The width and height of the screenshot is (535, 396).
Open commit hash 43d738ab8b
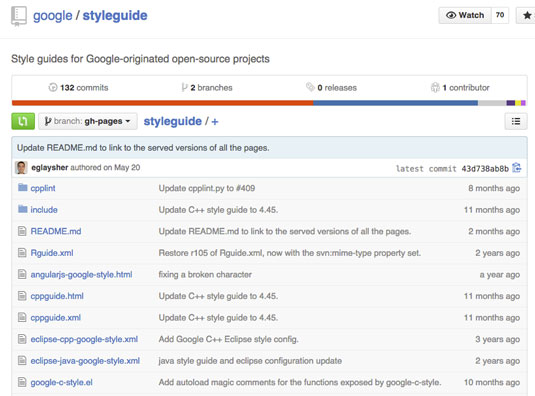(485, 168)
